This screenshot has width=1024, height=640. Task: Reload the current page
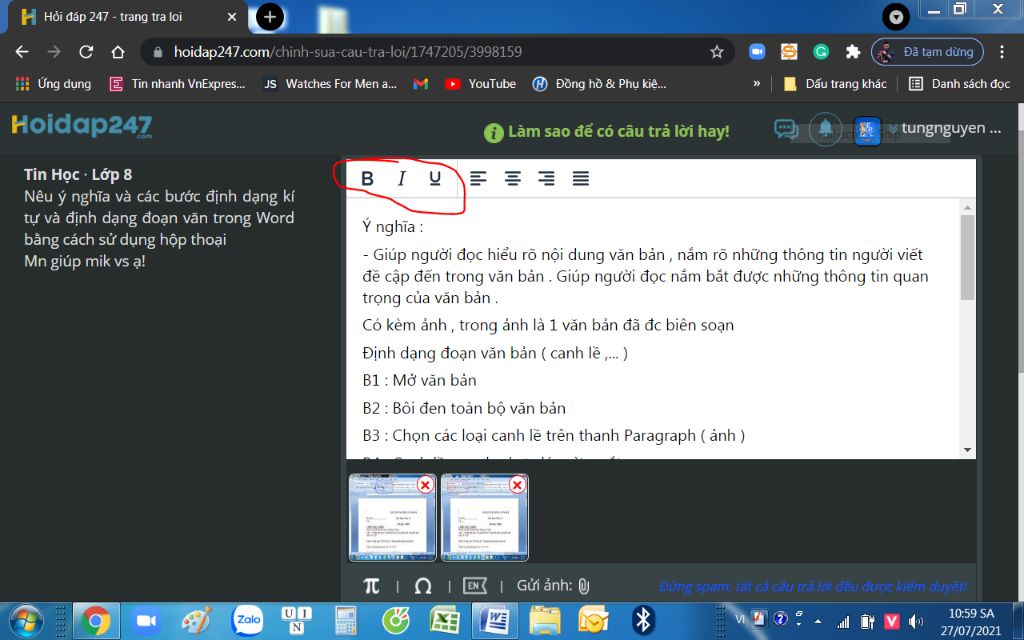point(86,52)
